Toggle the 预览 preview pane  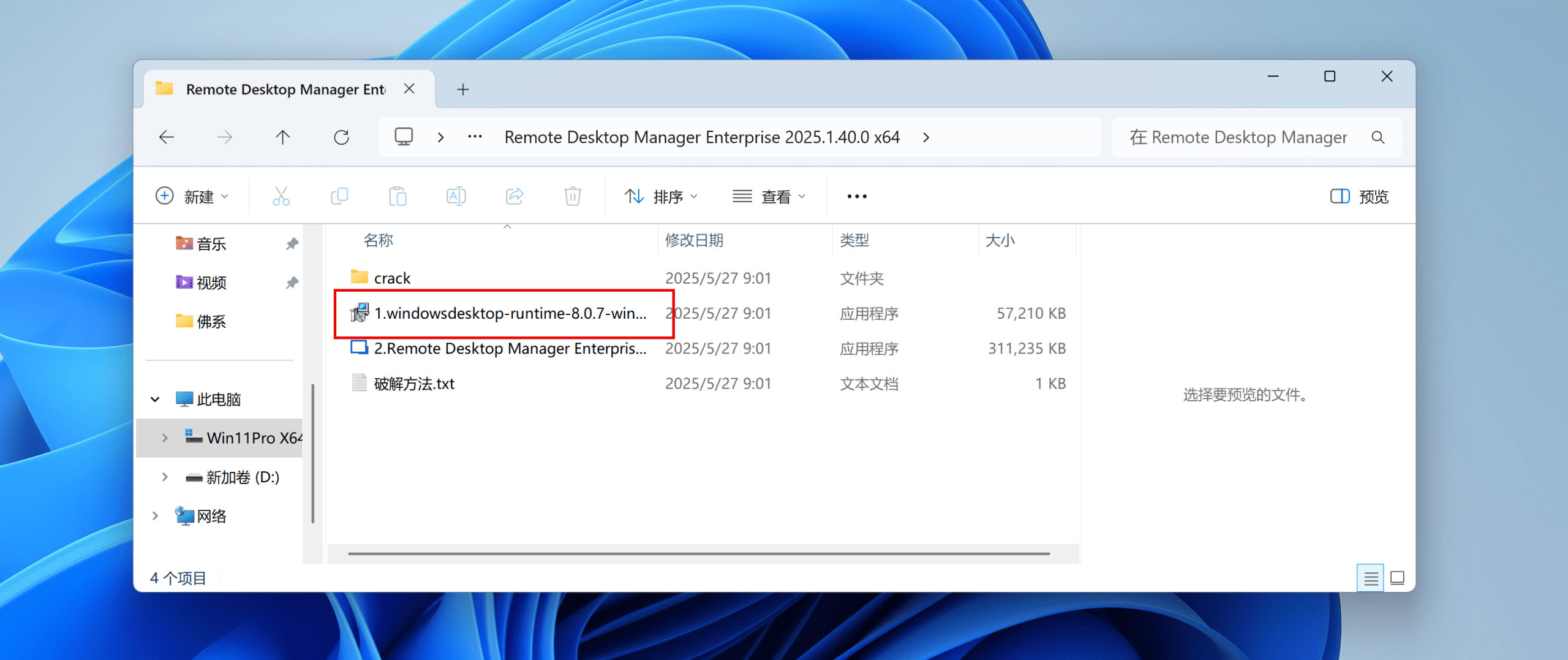click(x=1359, y=196)
